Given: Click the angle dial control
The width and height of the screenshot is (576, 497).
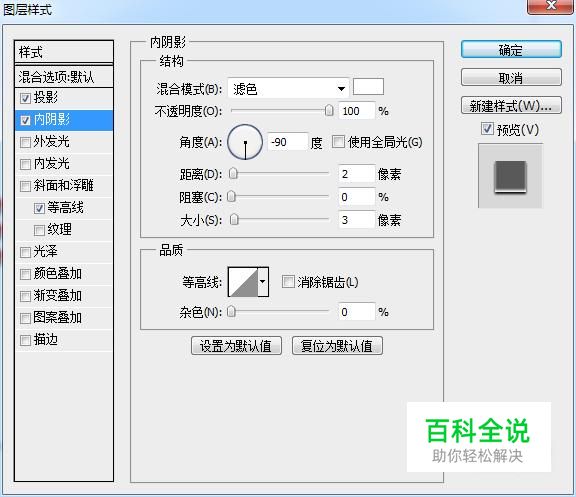Looking at the screenshot, I should [245, 142].
